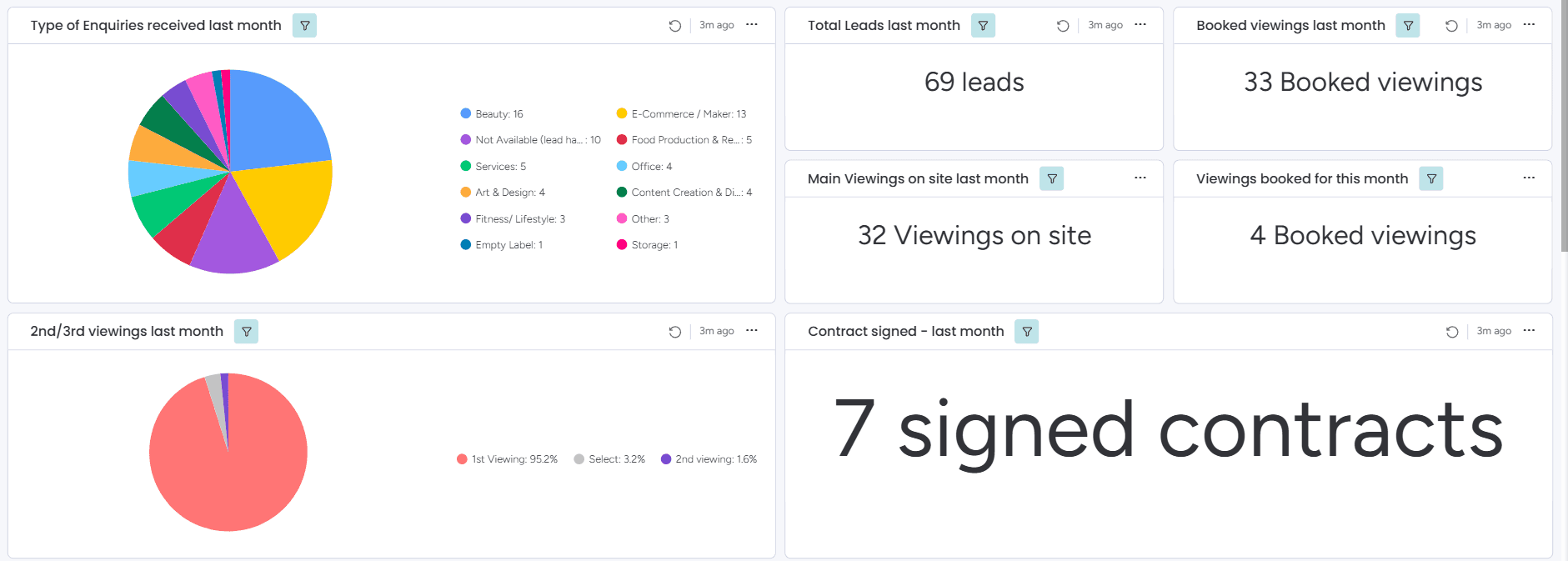Filter the Viewings booked for this month widget

click(1431, 178)
